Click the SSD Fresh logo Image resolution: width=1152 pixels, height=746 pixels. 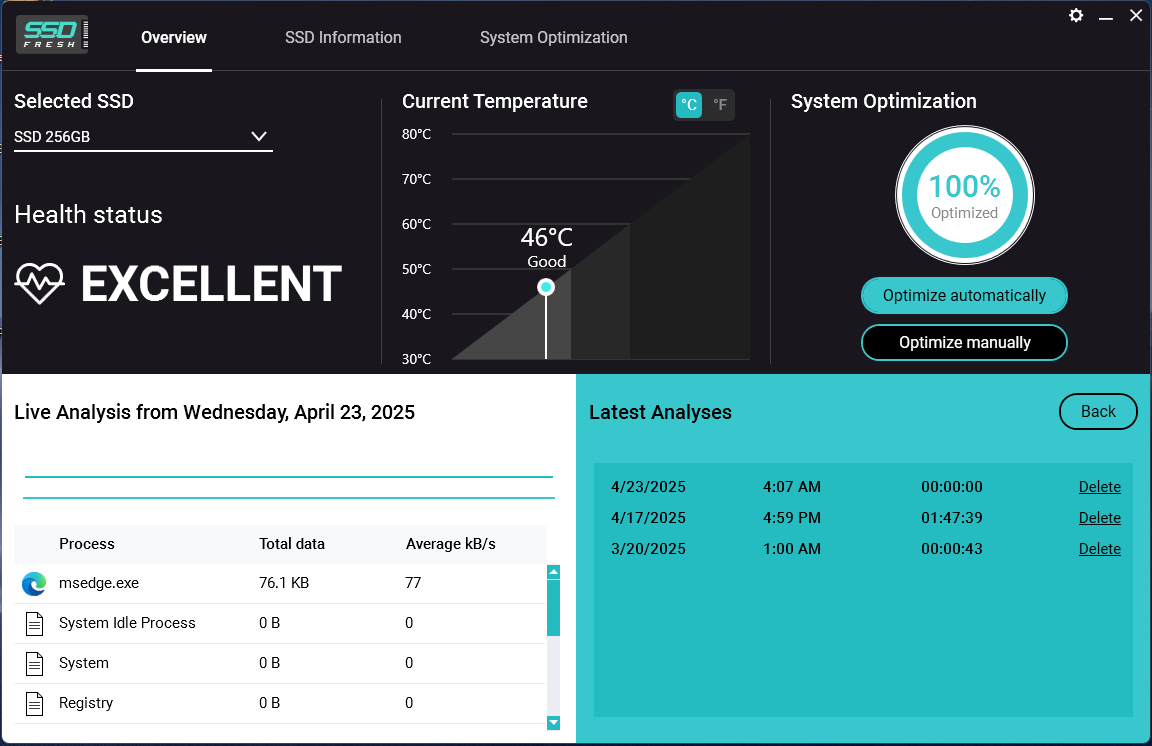click(52, 35)
